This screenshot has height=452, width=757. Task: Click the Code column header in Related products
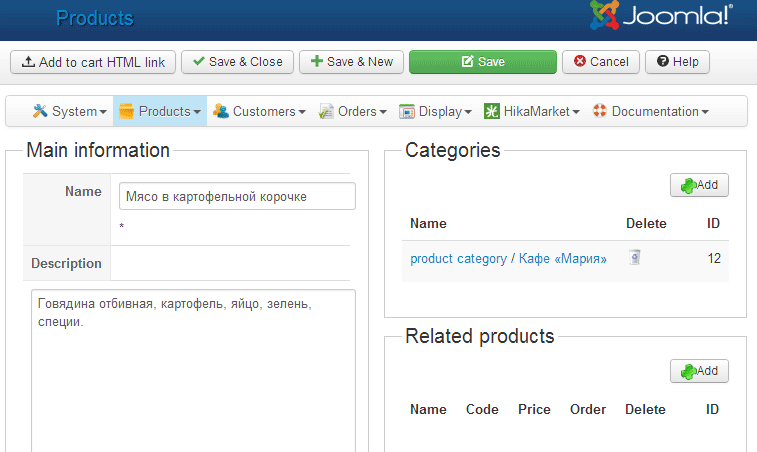[482, 410]
